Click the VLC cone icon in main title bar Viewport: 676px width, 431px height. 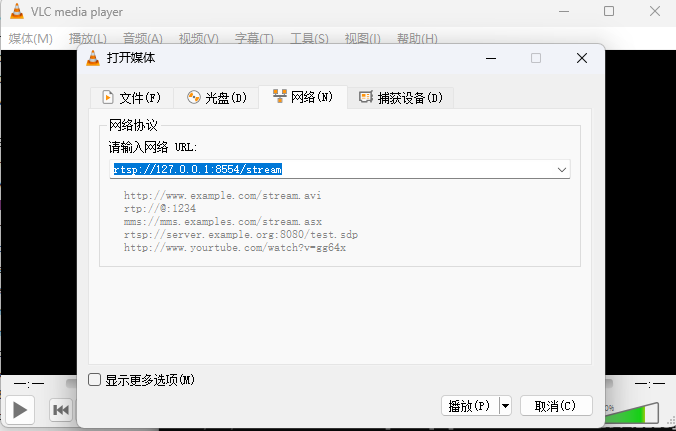[17, 11]
